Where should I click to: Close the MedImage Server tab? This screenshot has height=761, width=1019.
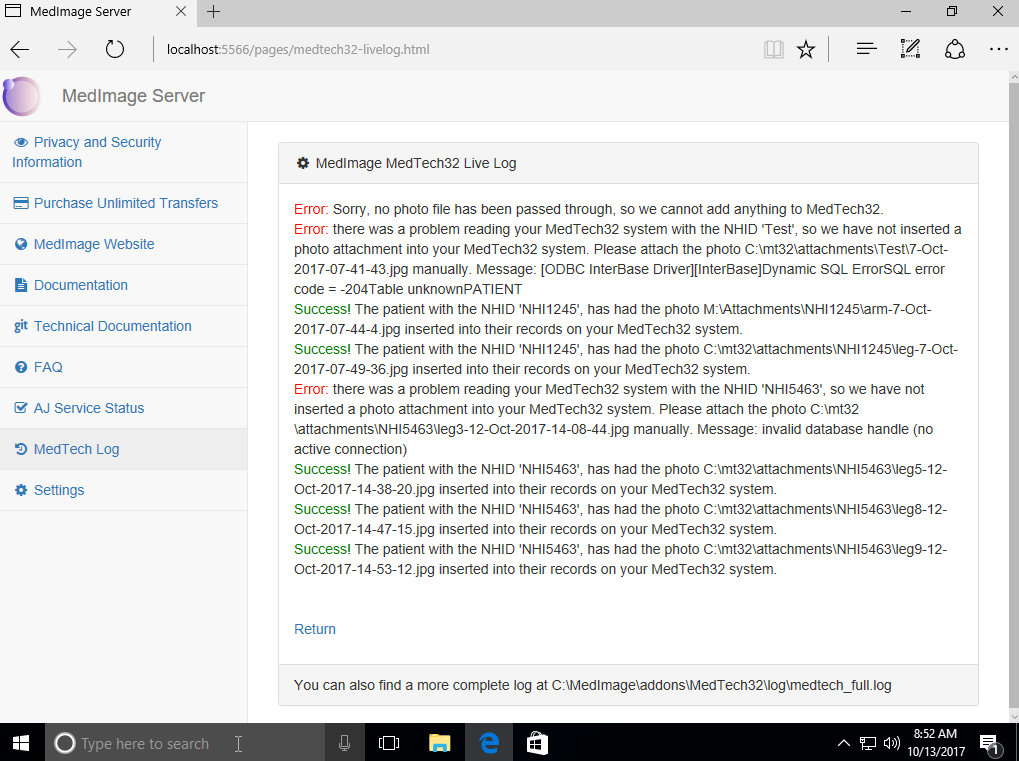click(181, 12)
